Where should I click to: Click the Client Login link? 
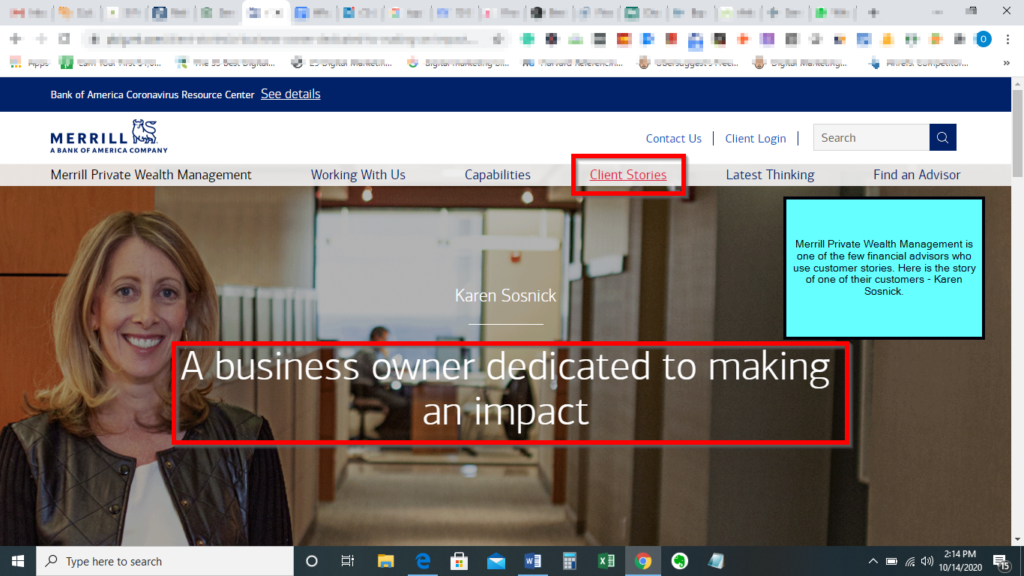[x=755, y=139]
